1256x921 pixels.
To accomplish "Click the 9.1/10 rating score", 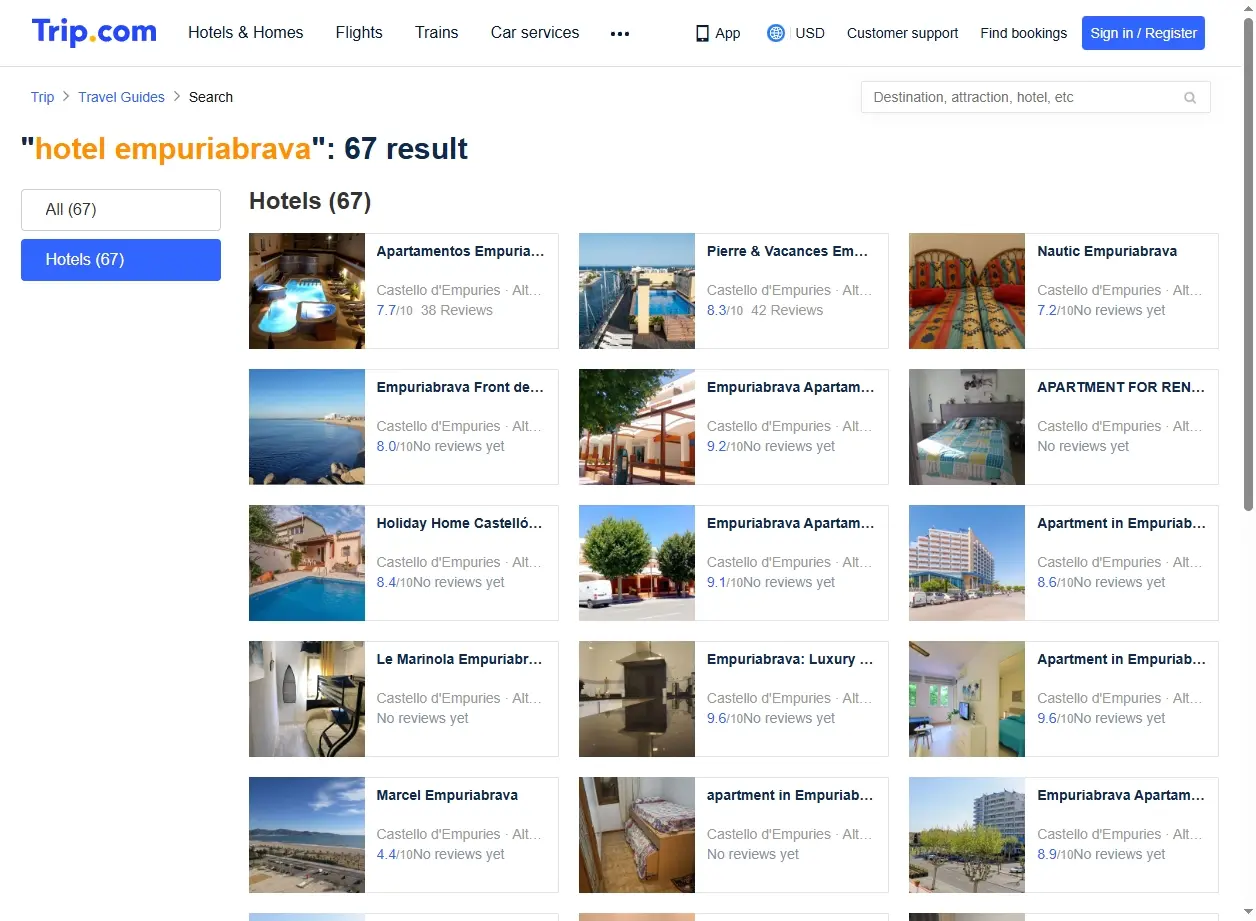I will (x=725, y=582).
